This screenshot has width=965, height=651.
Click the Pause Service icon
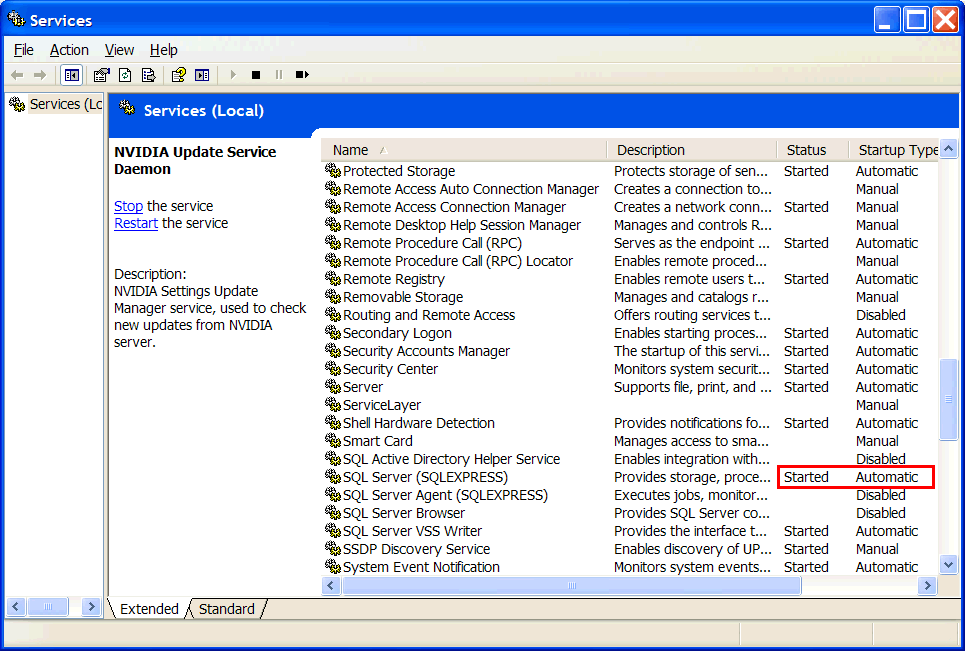tap(279, 75)
